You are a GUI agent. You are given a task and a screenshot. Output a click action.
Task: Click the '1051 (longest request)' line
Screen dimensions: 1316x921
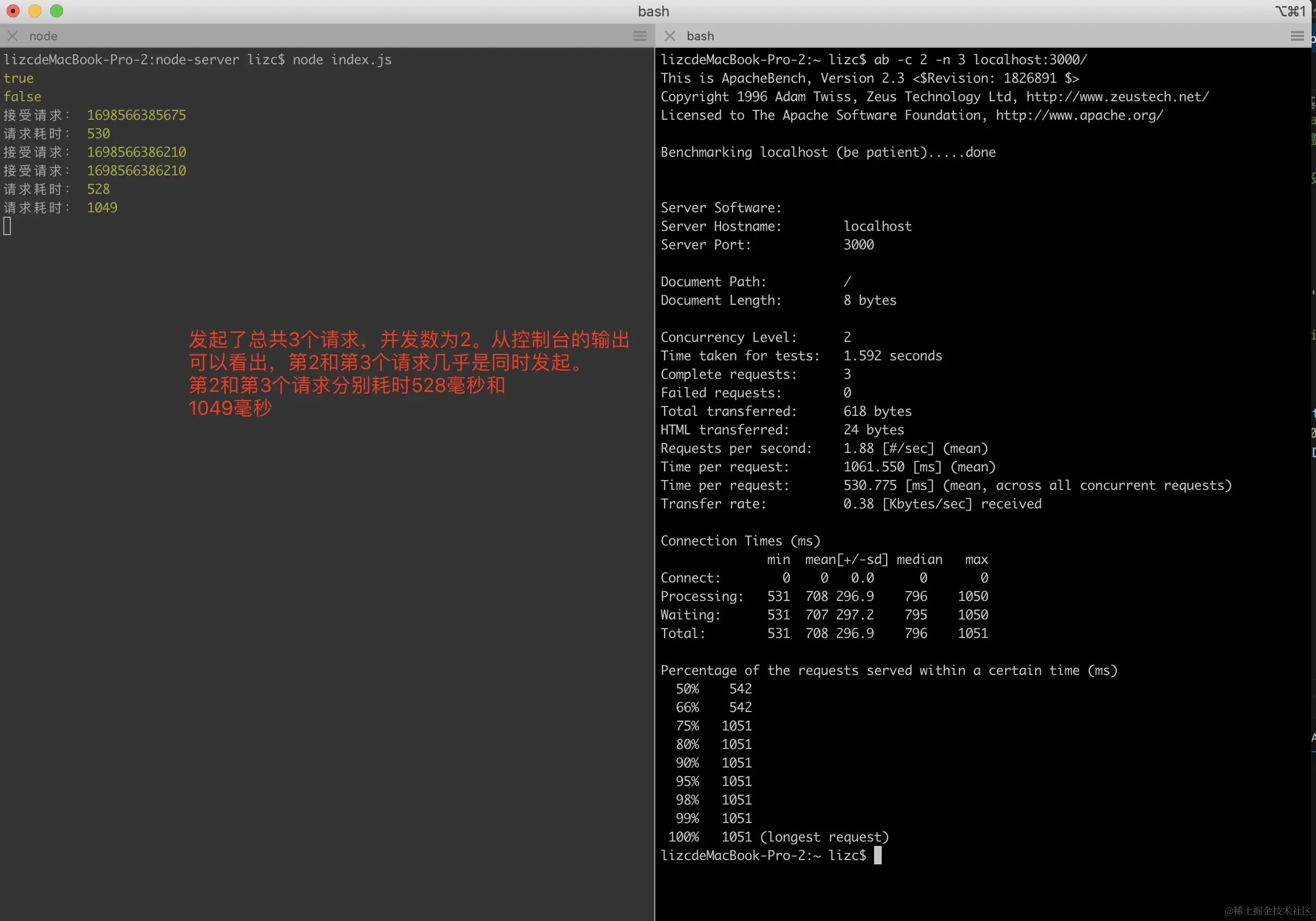click(x=804, y=837)
